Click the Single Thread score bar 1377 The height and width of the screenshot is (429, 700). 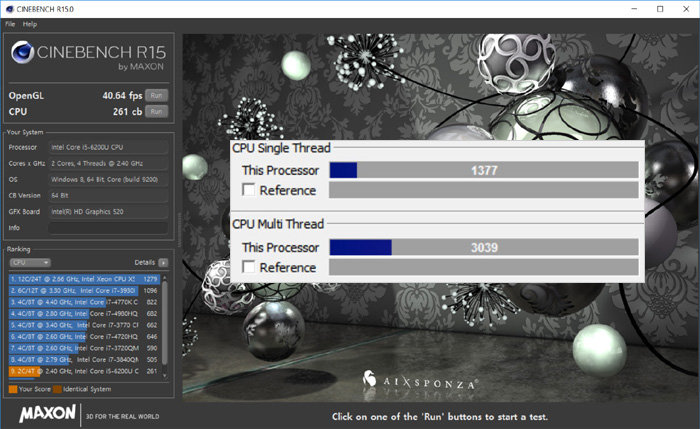pyautogui.click(x=484, y=170)
